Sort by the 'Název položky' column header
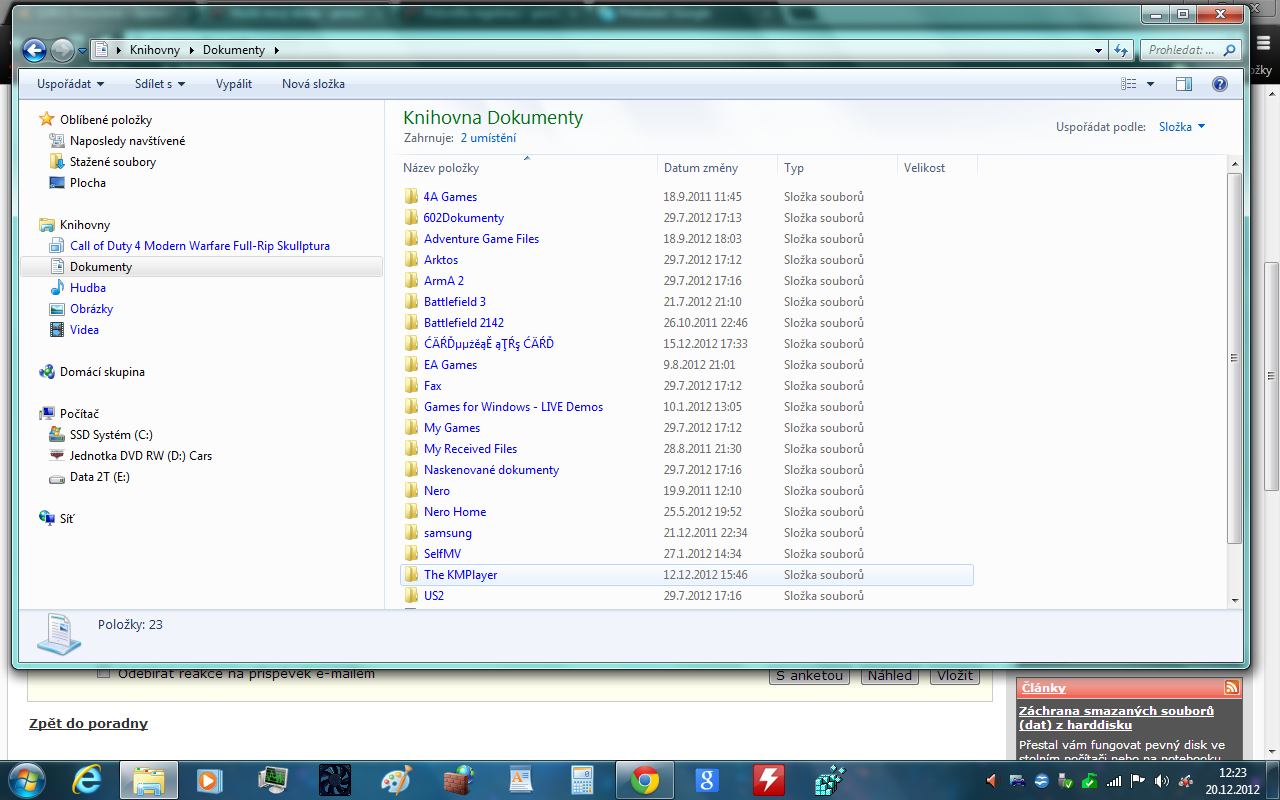 point(527,168)
